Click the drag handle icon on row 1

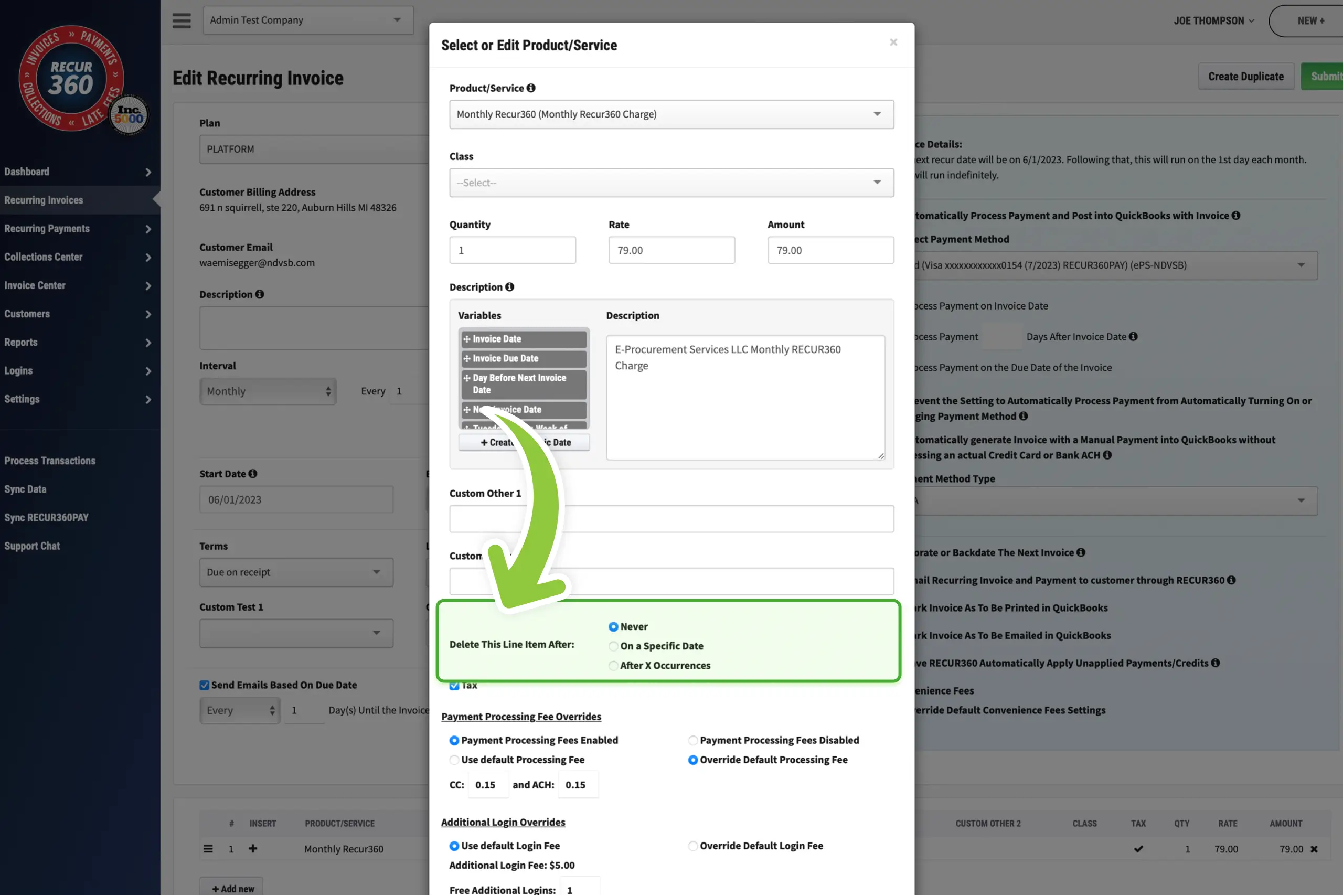click(208, 849)
